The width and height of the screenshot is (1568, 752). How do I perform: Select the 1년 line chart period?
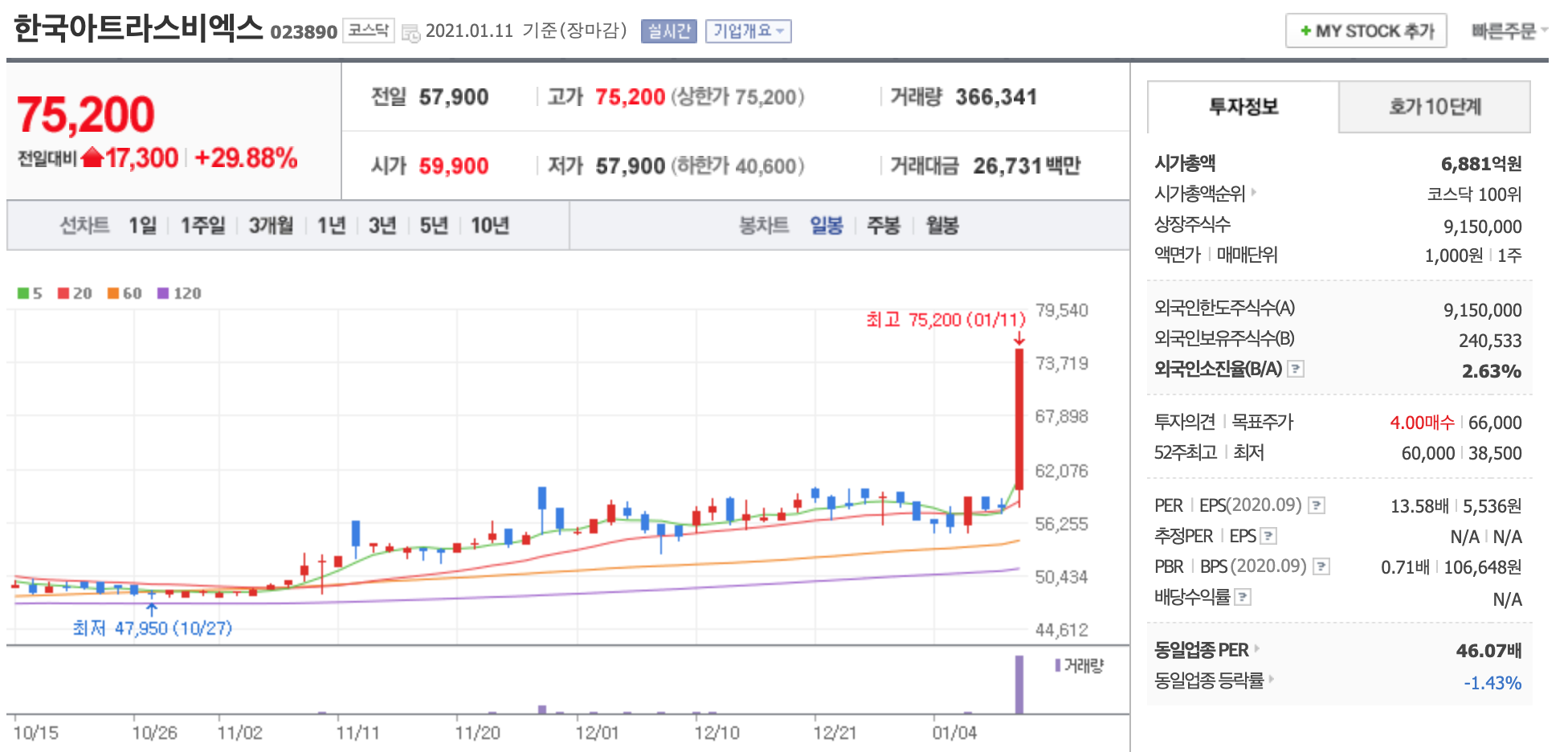(331, 225)
